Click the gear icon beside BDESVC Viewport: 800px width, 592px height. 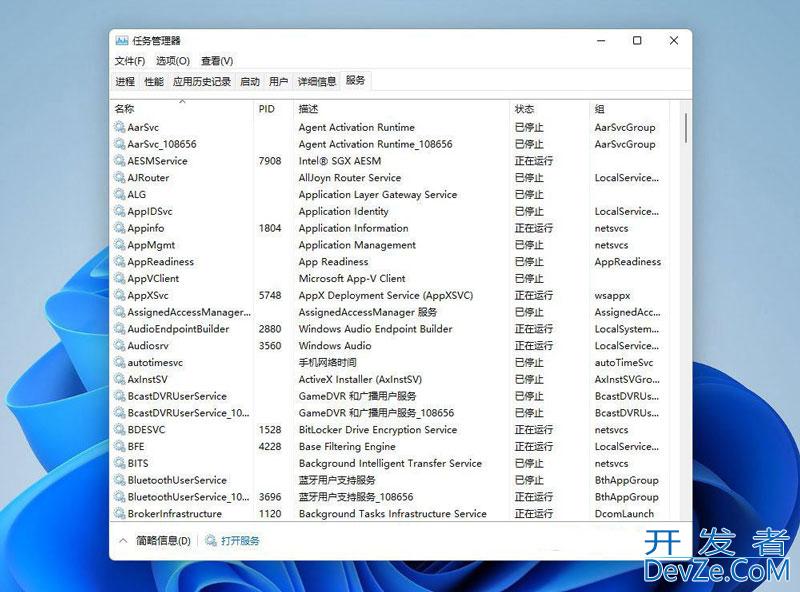click(119, 430)
